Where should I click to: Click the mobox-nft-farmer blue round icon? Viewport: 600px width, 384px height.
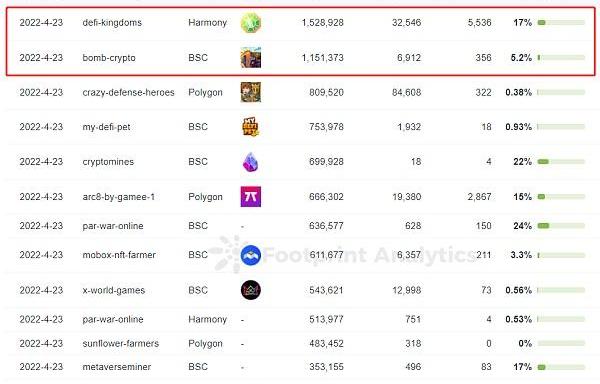(251, 255)
